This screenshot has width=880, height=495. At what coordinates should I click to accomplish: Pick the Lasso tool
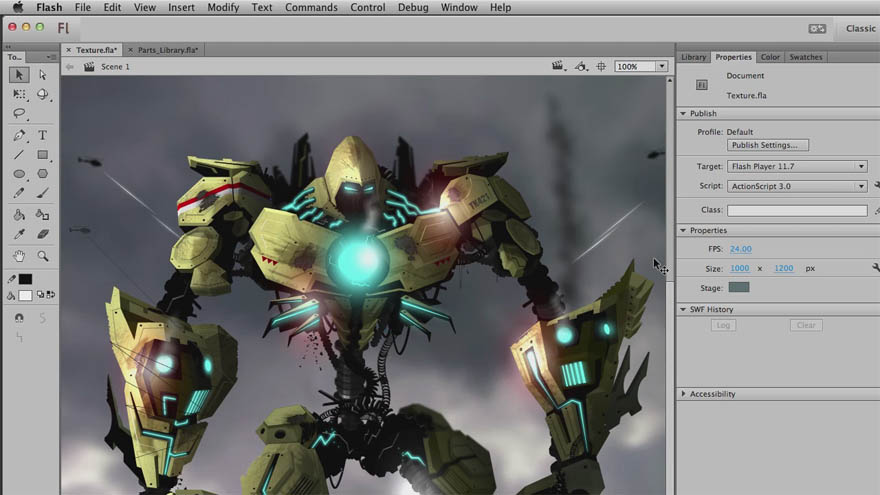pyautogui.click(x=19, y=113)
